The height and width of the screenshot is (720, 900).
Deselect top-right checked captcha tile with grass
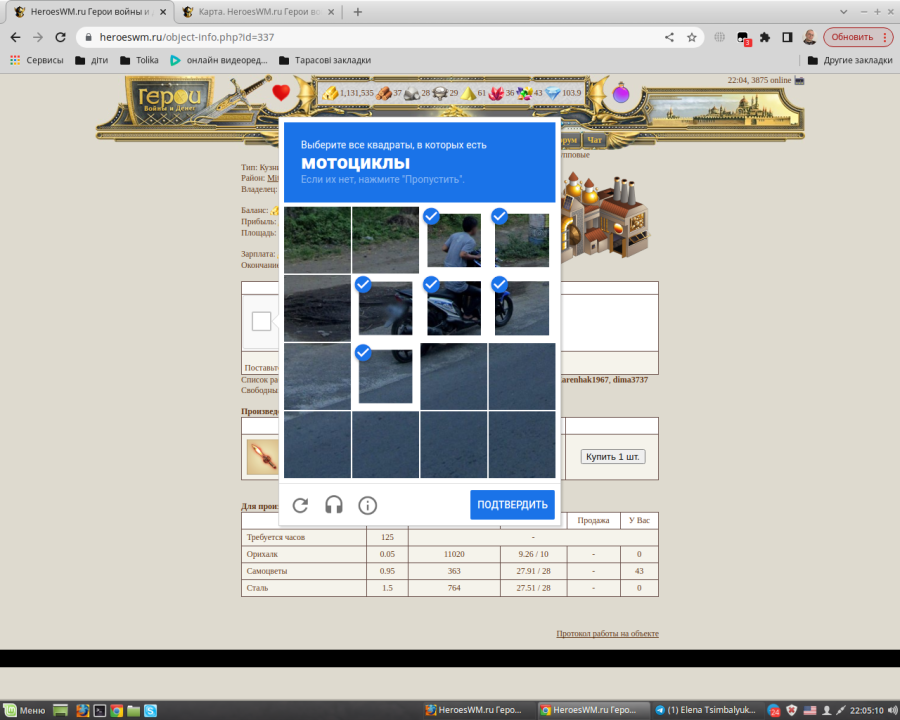pos(522,240)
